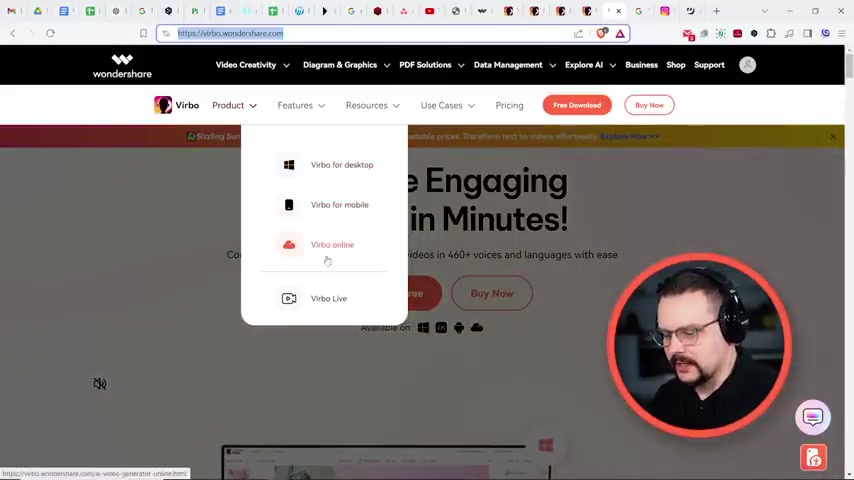Follow the Explore Now link in banner
This screenshot has height=480, width=854.
(629, 136)
